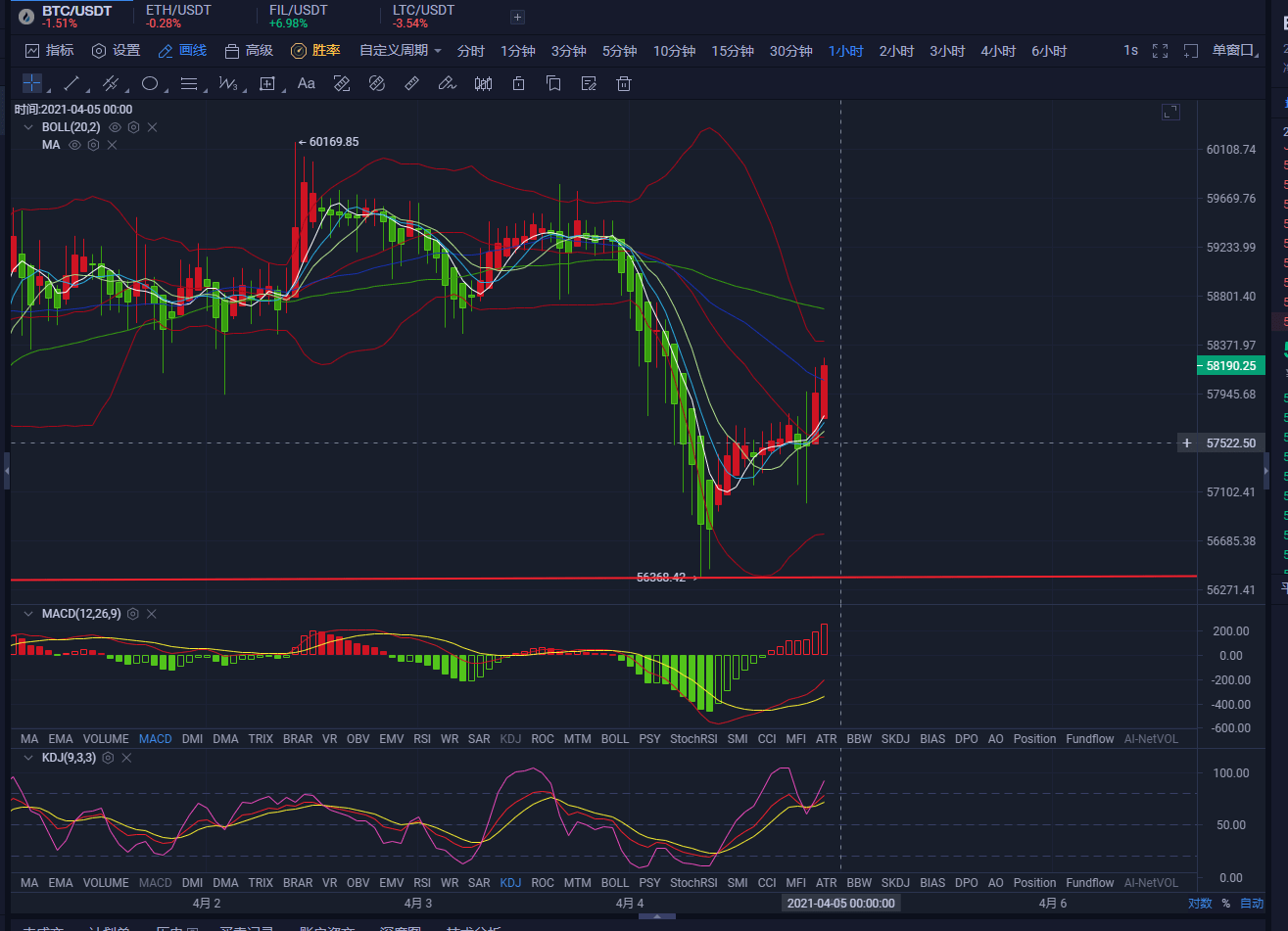Toggle BOLL indicator visibility eye icon
This screenshot has width=1288, height=931.
click(115, 127)
